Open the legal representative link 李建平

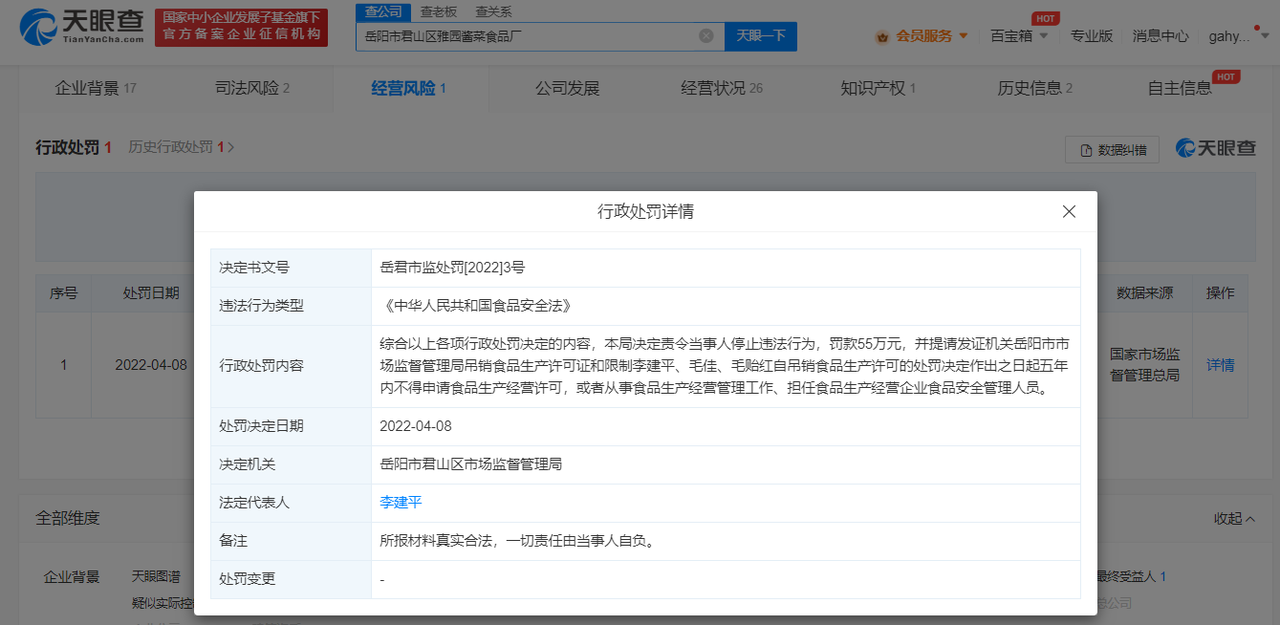[x=401, y=502]
